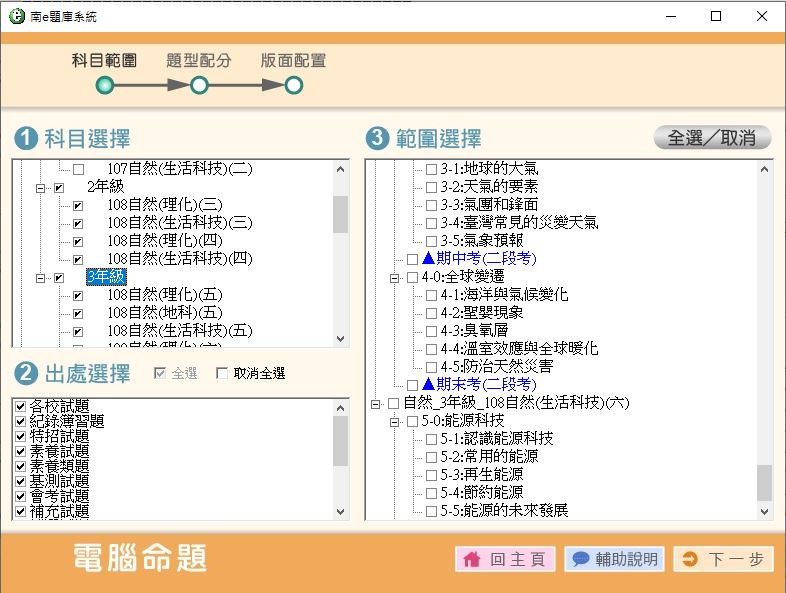Collapse the 4-0:全球變遷 chapter node
786x593 pixels.
click(x=394, y=277)
